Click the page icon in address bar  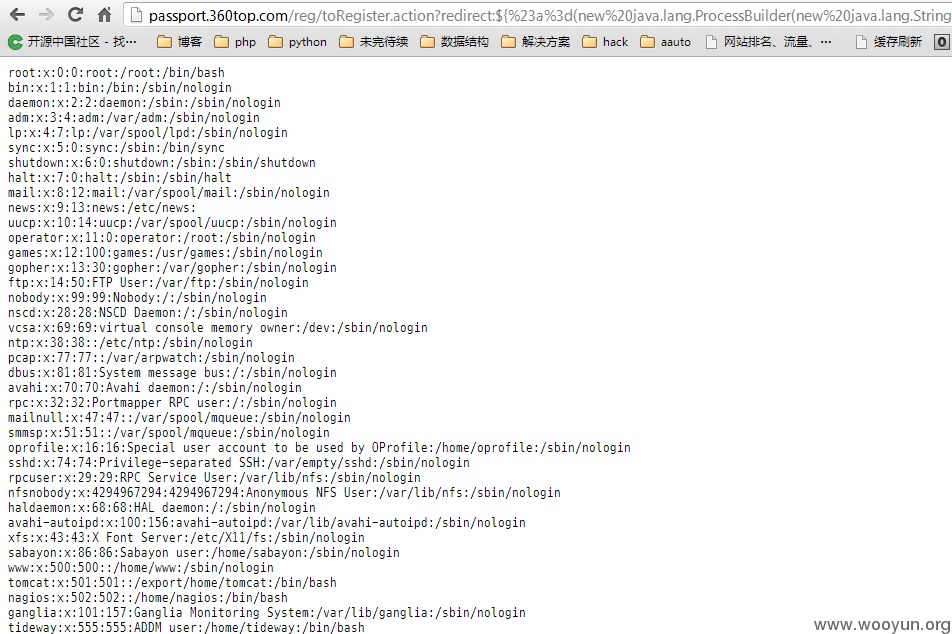pos(137,15)
